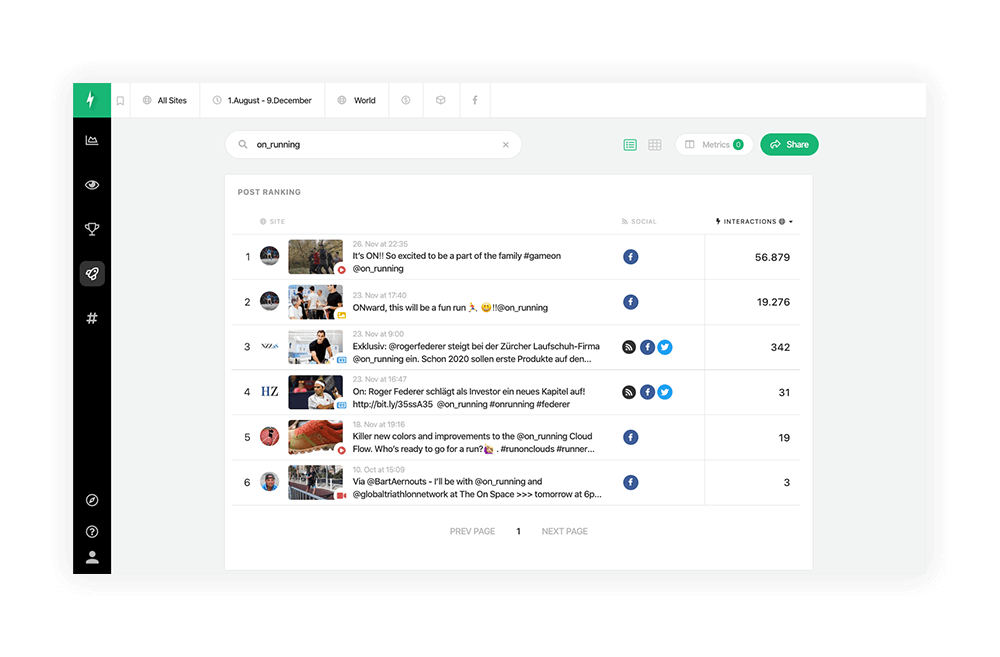Open the All Sites filter dropdown

165,101
